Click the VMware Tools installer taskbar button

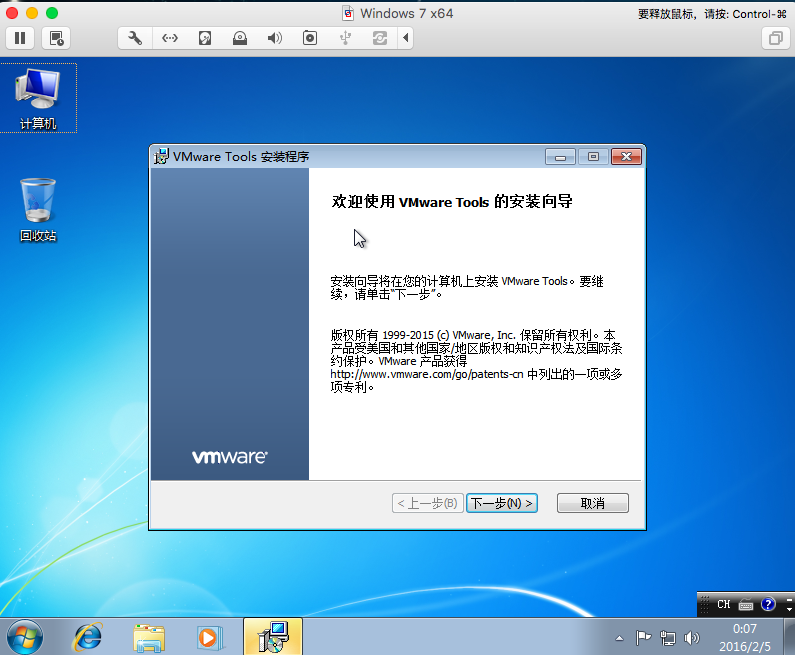click(x=273, y=637)
